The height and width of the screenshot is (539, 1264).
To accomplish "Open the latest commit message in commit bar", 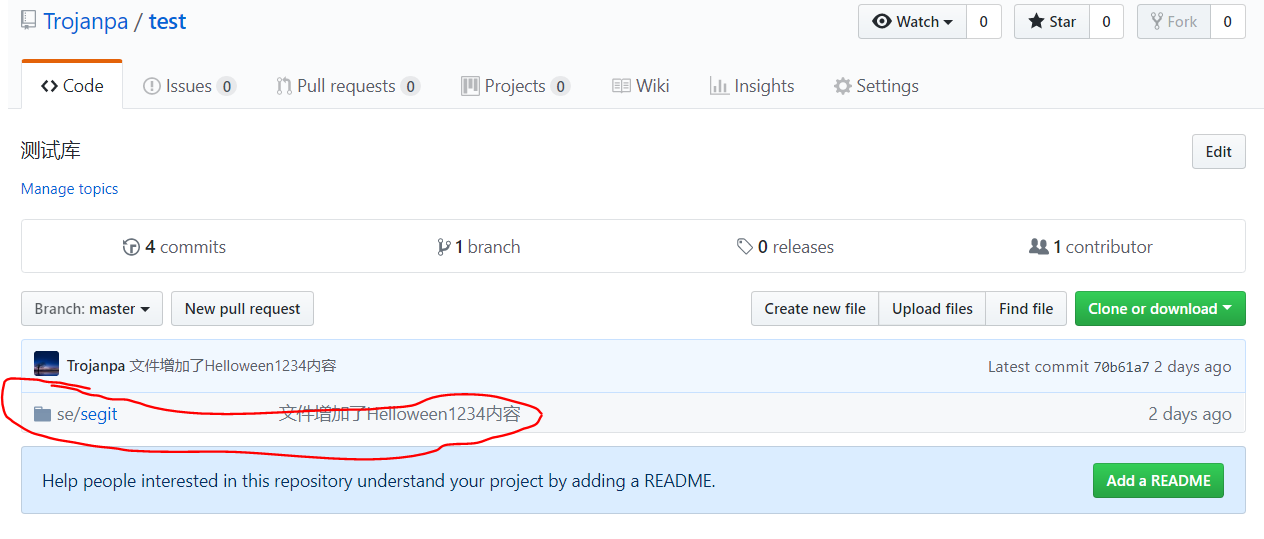I will [x=233, y=366].
